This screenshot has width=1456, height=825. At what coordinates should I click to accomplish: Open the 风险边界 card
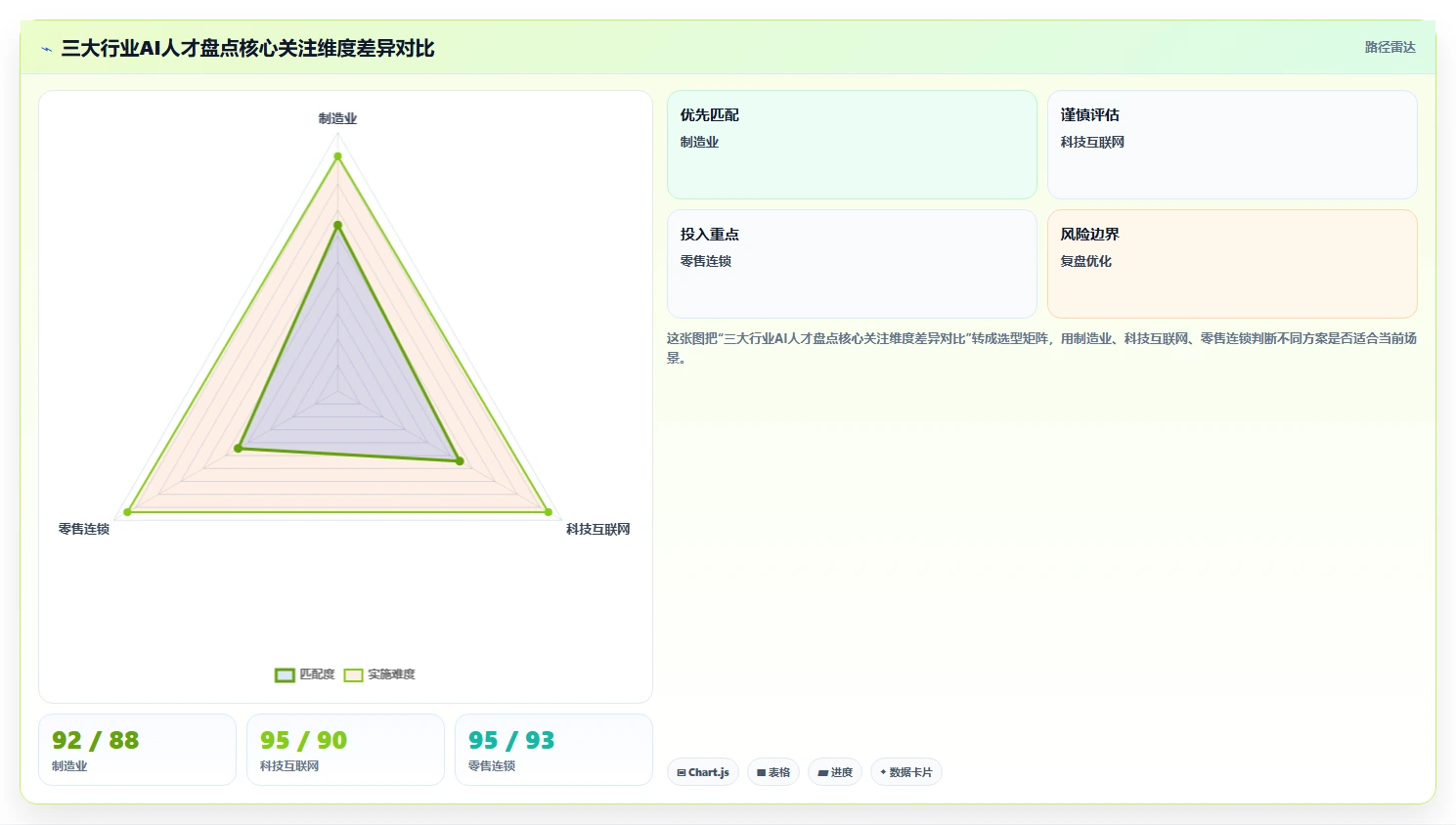pyautogui.click(x=1232, y=264)
